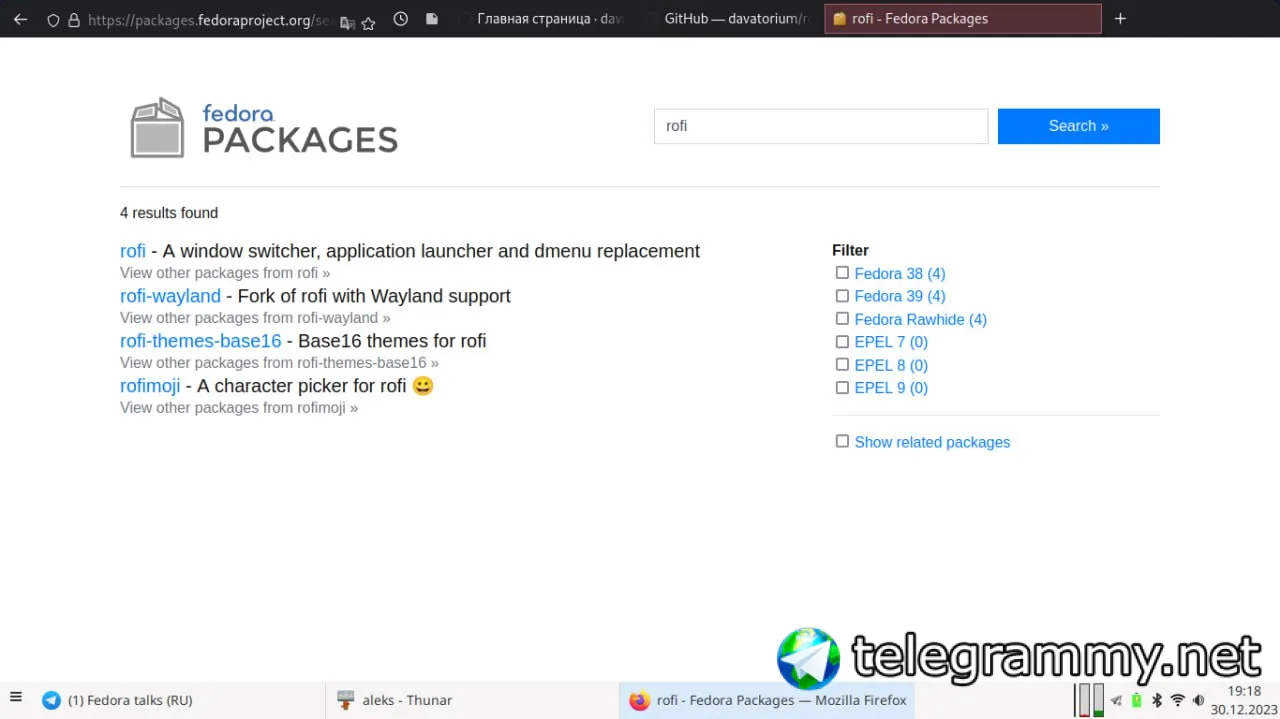Bookmark this page with the star icon
The height and width of the screenshot is (719, 1280).
point(368,21)
